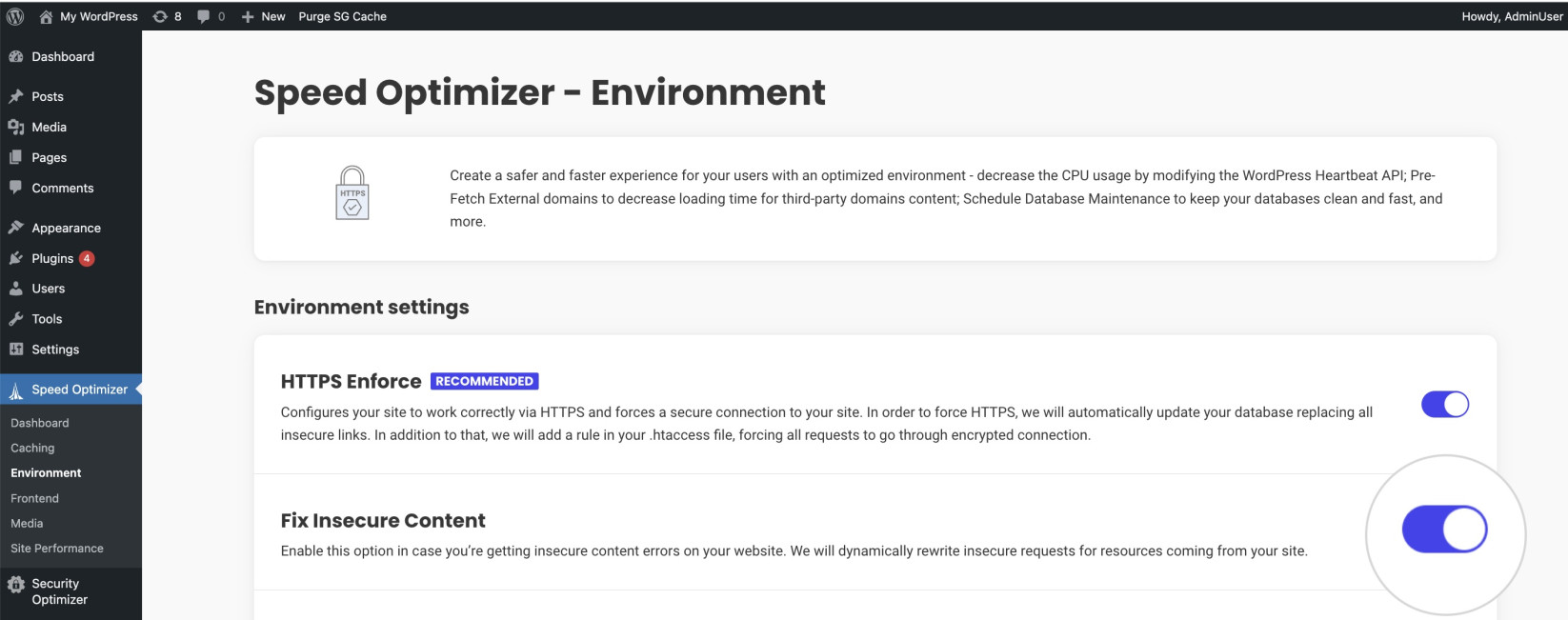Click the Environment settings heading
Screen dimensions: 1568x620
pyautogui.click(x=362, y=307)
